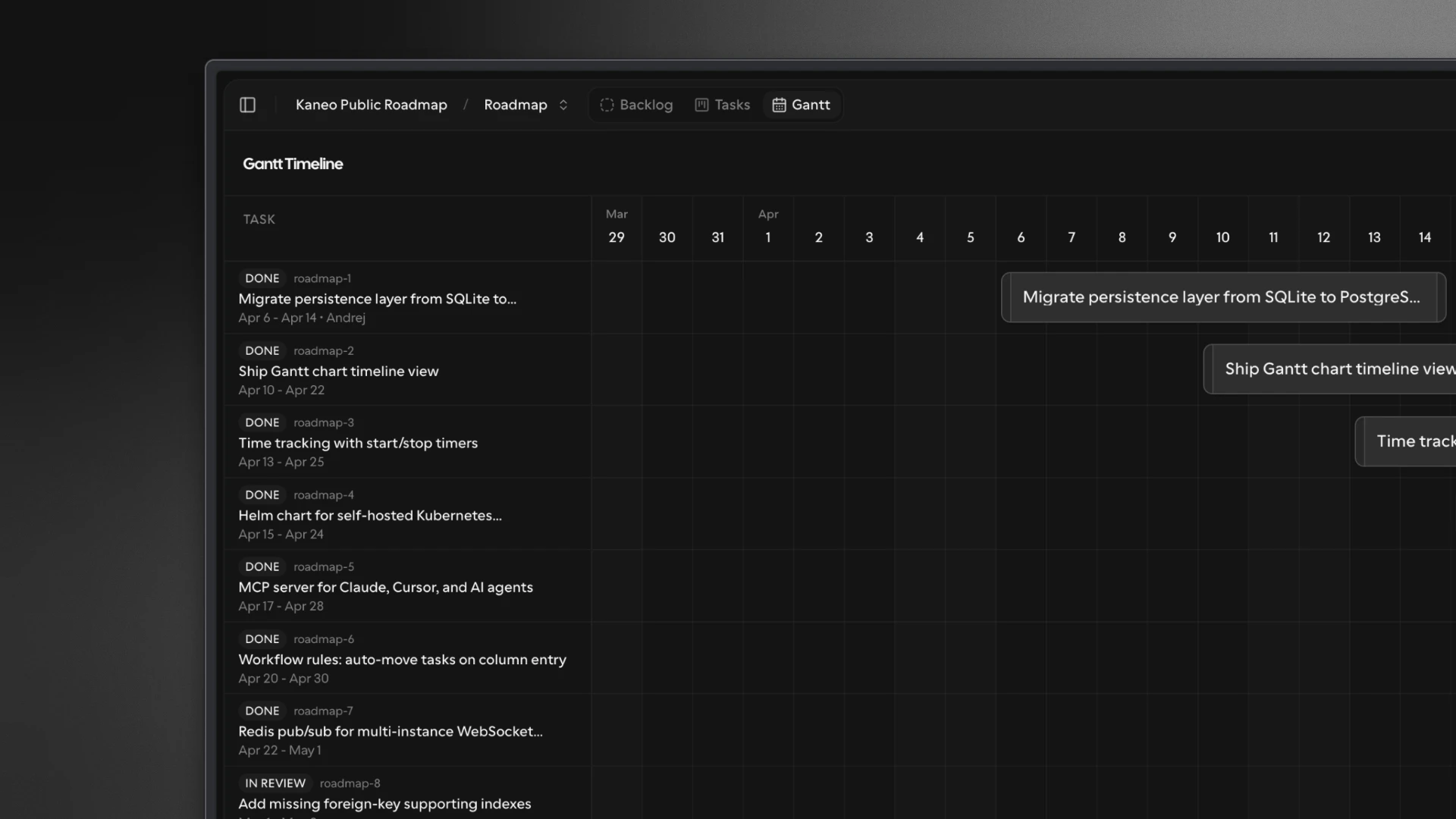1456x819 pixels.
Task: Click the roadmap-7 task ID
Action: pos(323,711)
